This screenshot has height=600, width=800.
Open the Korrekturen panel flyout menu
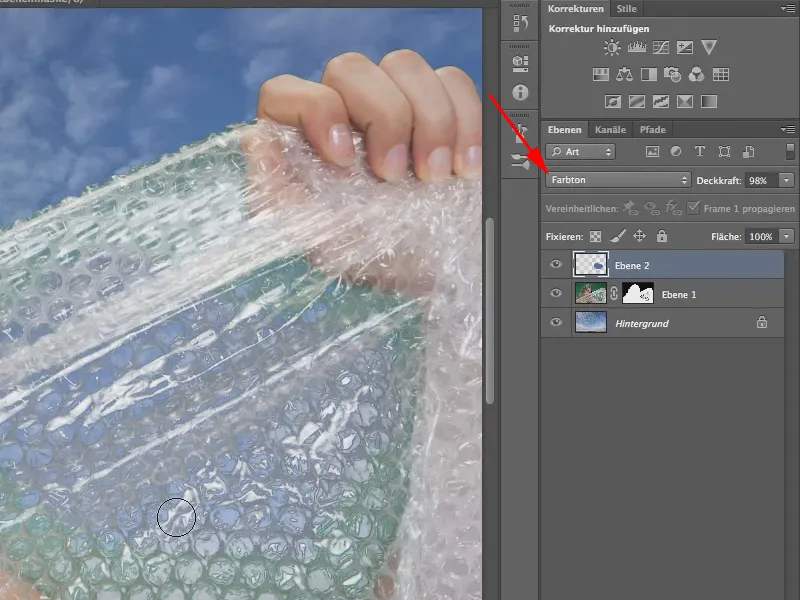(x=788, y=9)
